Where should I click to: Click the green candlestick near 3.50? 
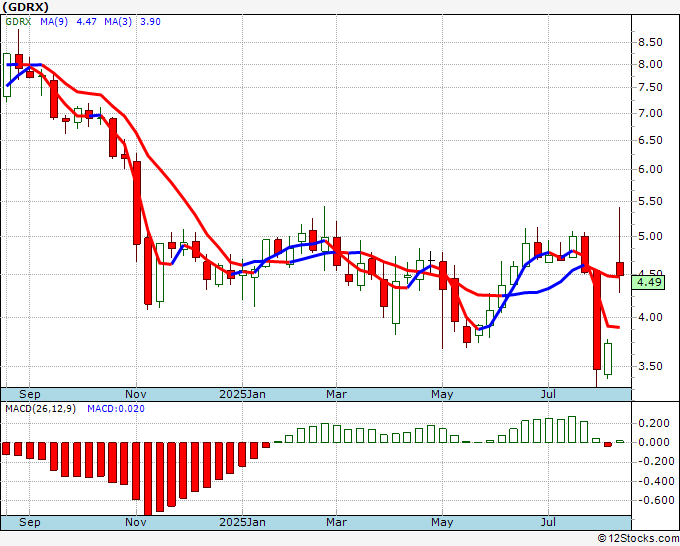pos(608,359)
